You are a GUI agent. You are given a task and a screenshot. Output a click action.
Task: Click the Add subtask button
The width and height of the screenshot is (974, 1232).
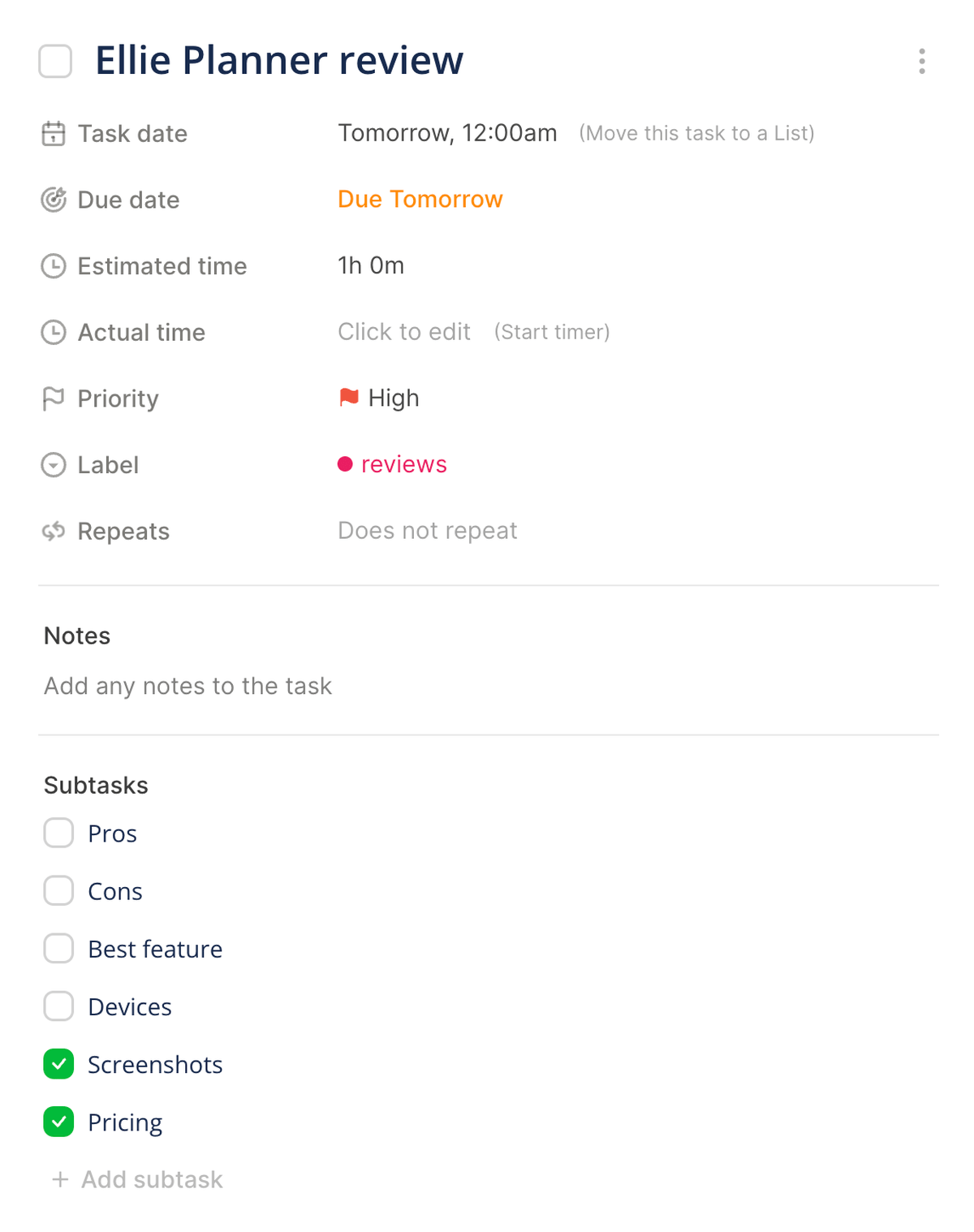coord(138,1179)
